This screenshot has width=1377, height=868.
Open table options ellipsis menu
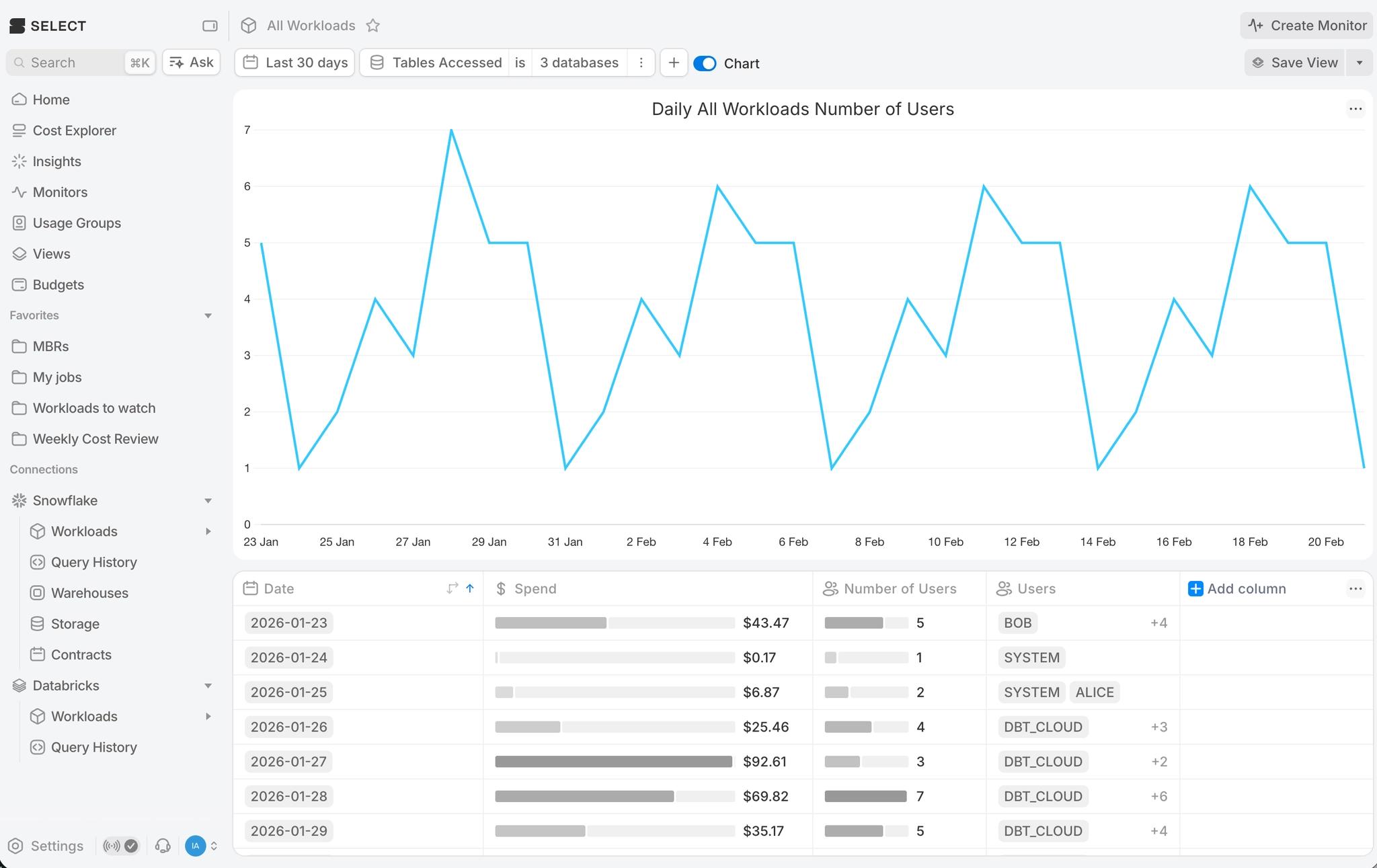click(x=1355, y=589)
